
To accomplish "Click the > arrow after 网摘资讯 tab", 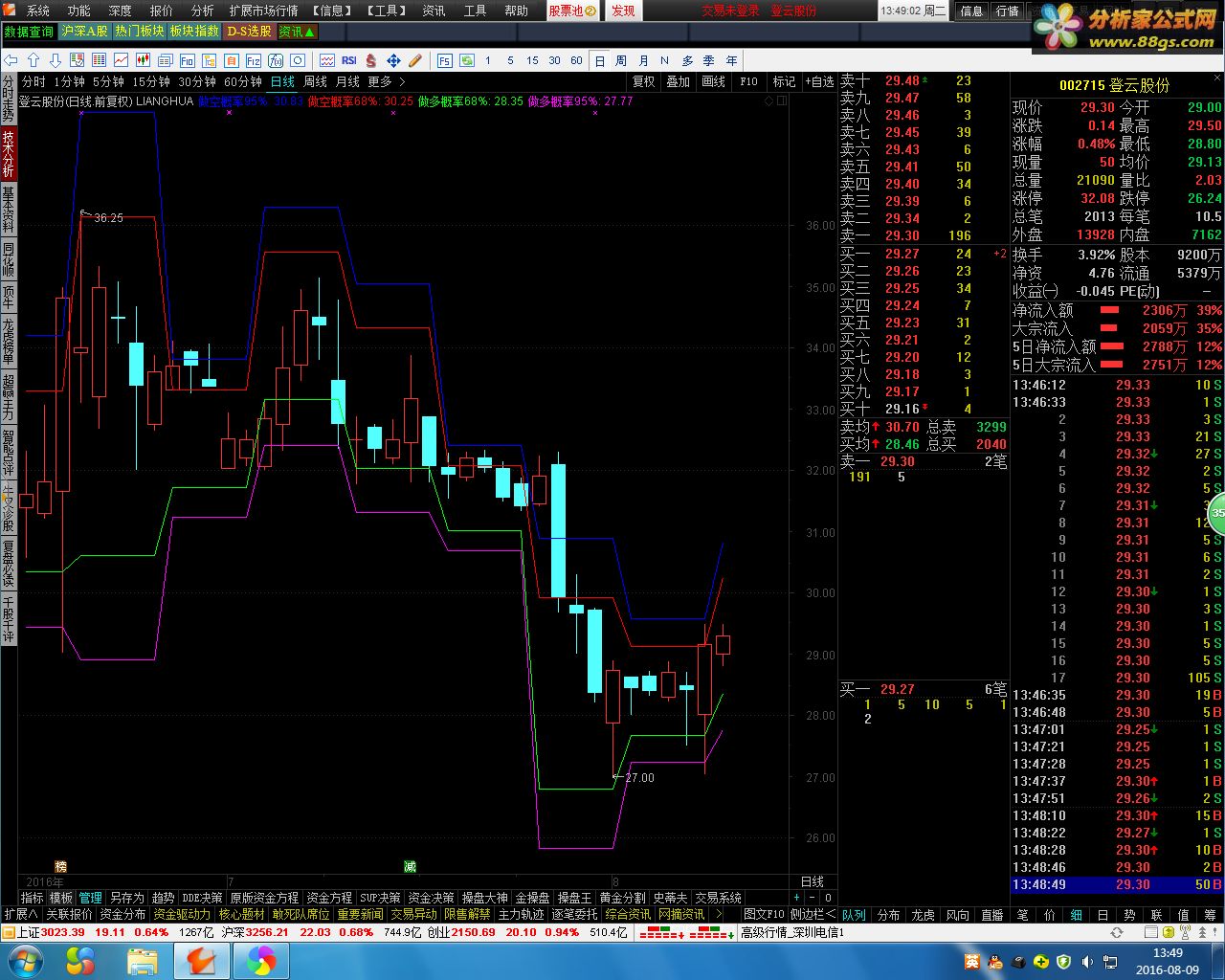I will pyautogui.click(x=720, y=914).
